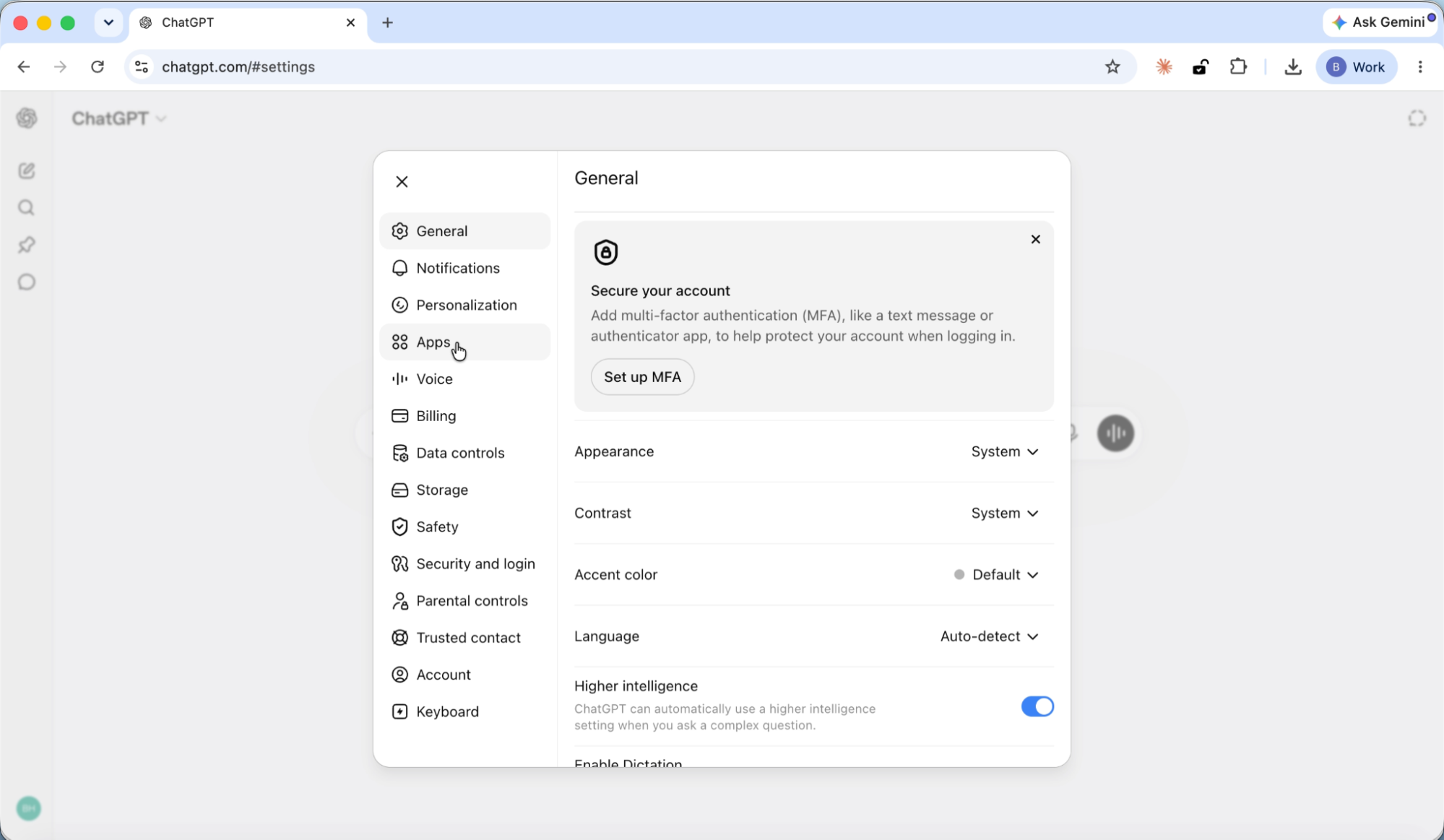The image size is (1444, 840).
Task: Close the ChatGPT browser tab
Action: (350, 23)
